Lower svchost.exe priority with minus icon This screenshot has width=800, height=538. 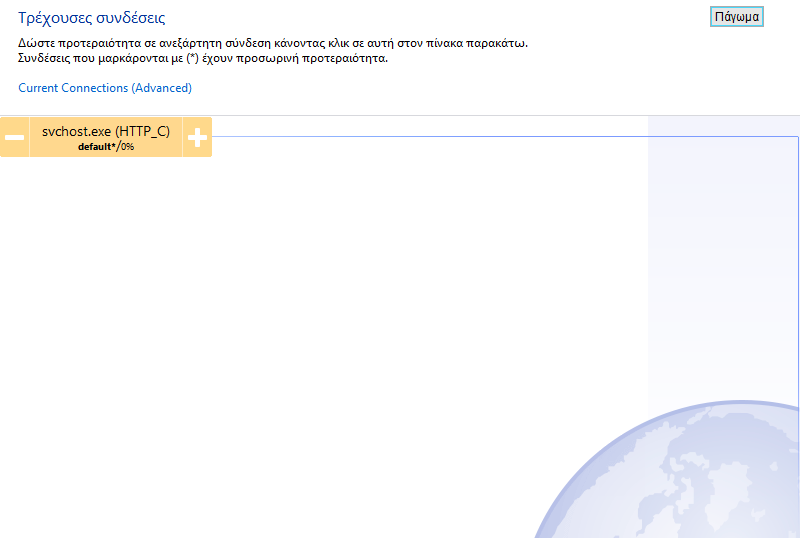point(15,137)
